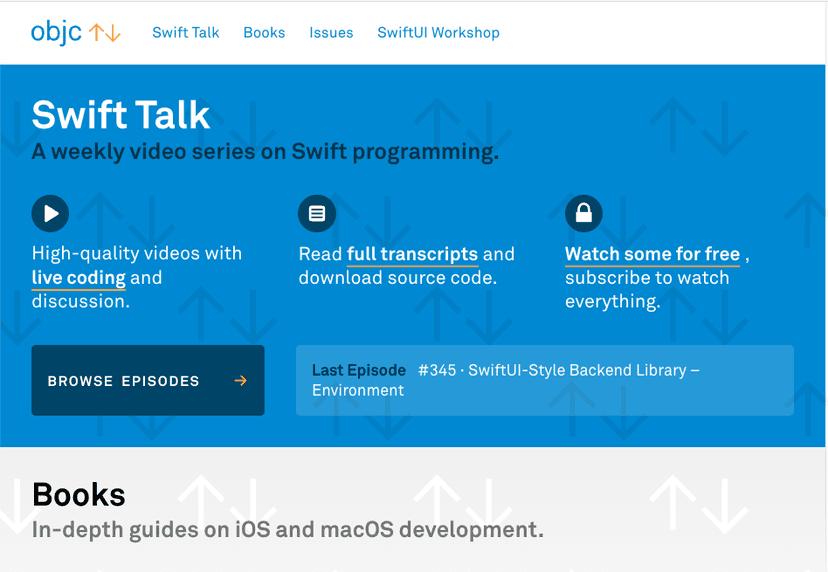Click the transcript document icon
Screen dimensions: 828x572
pyautogui.click(x=317, y=213)
